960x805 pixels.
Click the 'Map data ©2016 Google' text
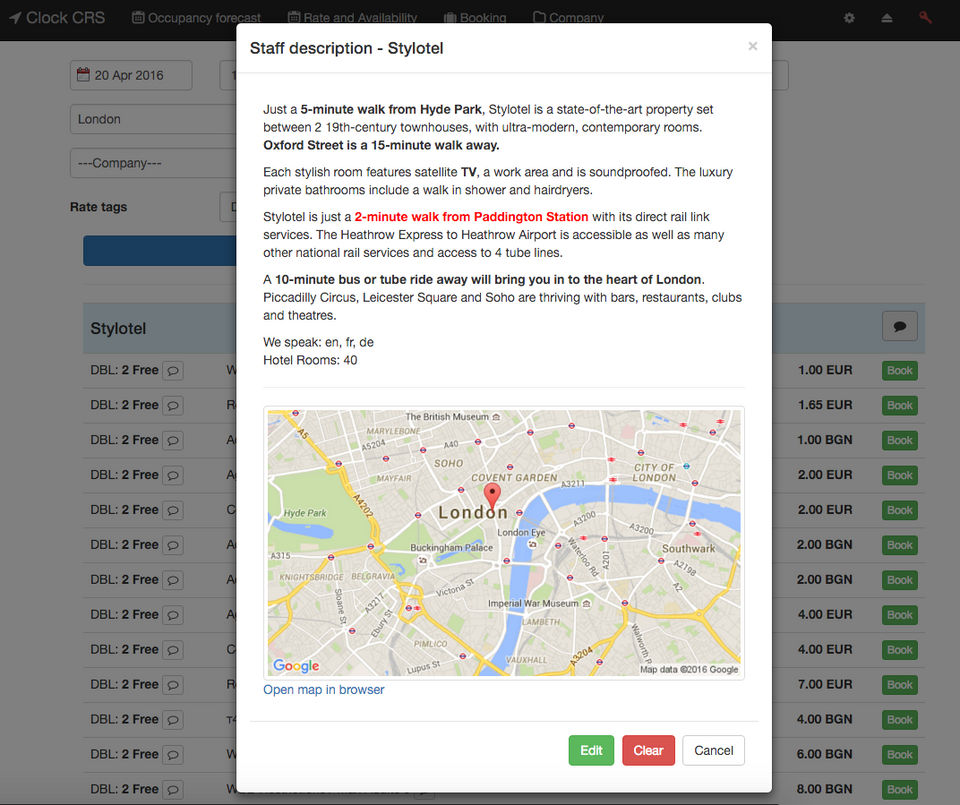[689, 670]
